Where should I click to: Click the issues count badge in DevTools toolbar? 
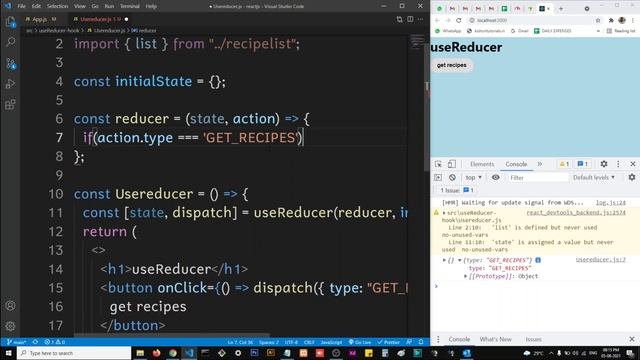[583, 164]
